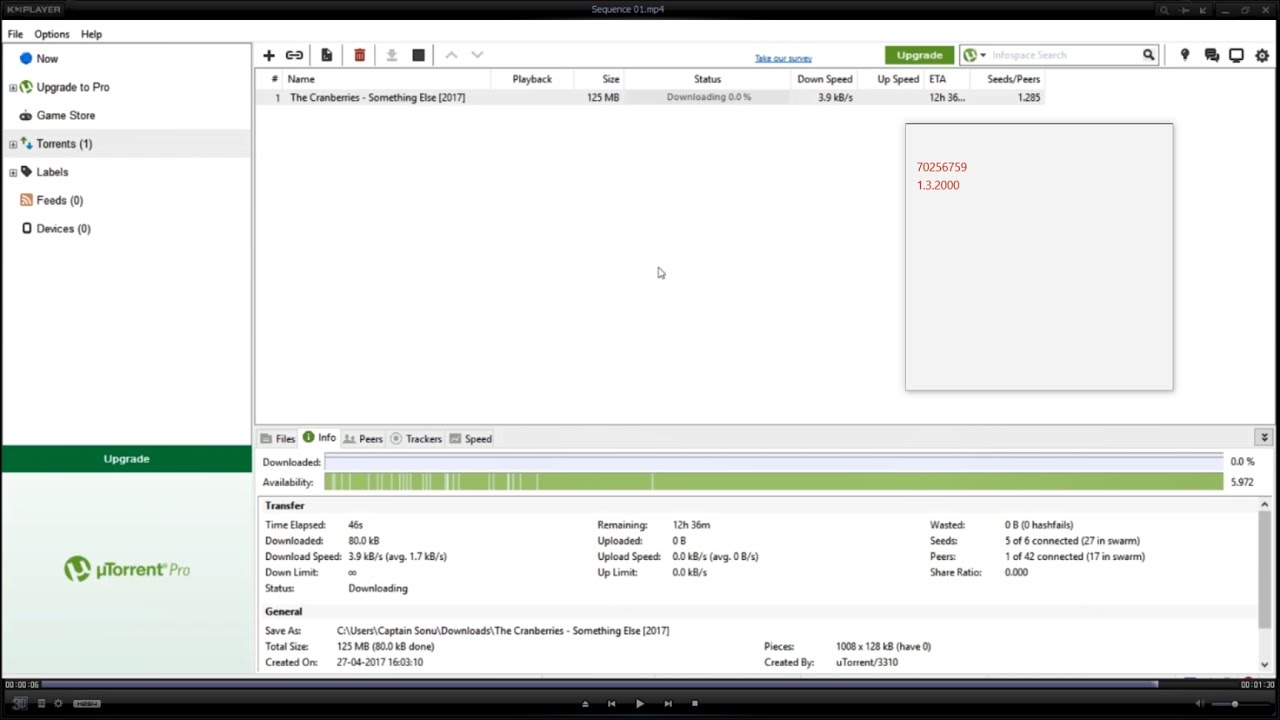Click Move Down Queue arrow icon
The height and width of the screenshot is (720, 1280).
pyautogui.click(x=477, y=55)
